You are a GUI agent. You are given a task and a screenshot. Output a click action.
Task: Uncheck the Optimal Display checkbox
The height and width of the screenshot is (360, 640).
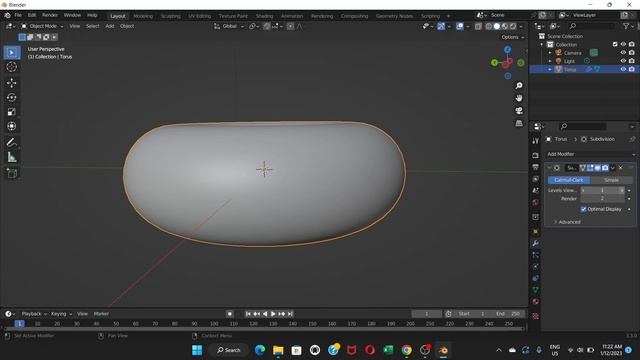583,209
